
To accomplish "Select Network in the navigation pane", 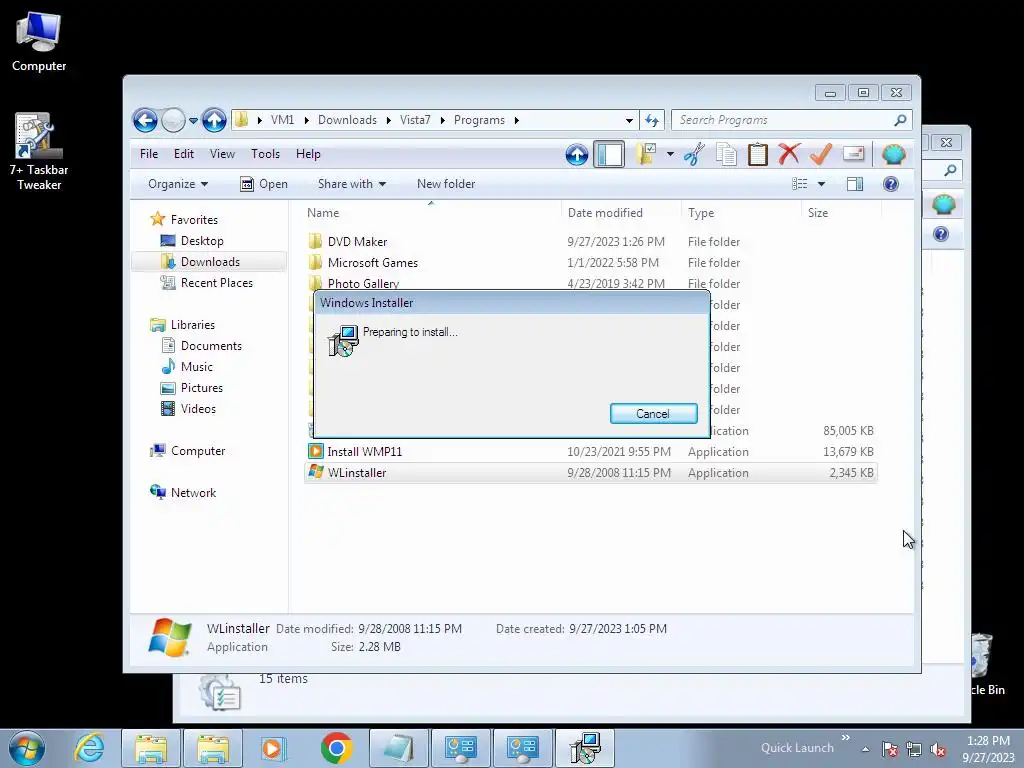I will 193,493.
